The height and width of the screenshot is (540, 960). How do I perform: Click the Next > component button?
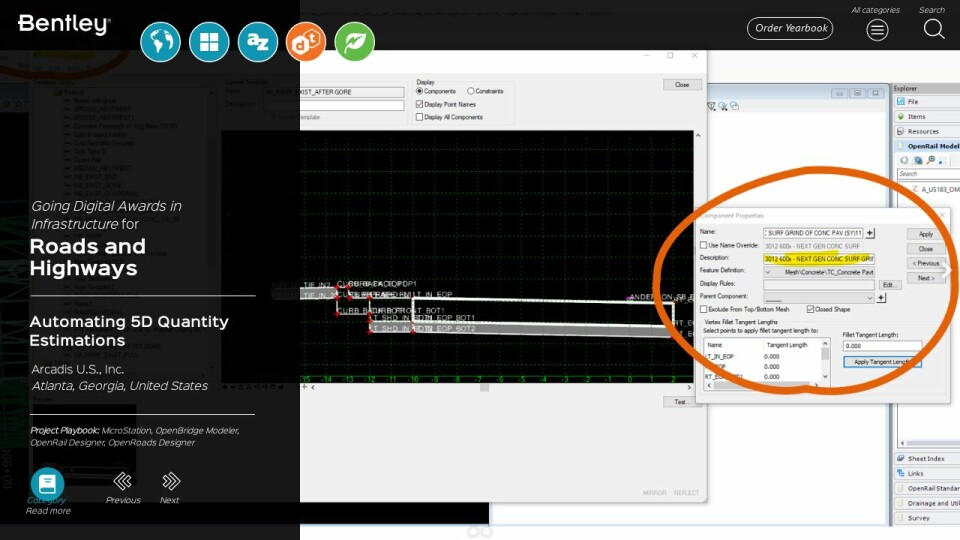[926, 278]
